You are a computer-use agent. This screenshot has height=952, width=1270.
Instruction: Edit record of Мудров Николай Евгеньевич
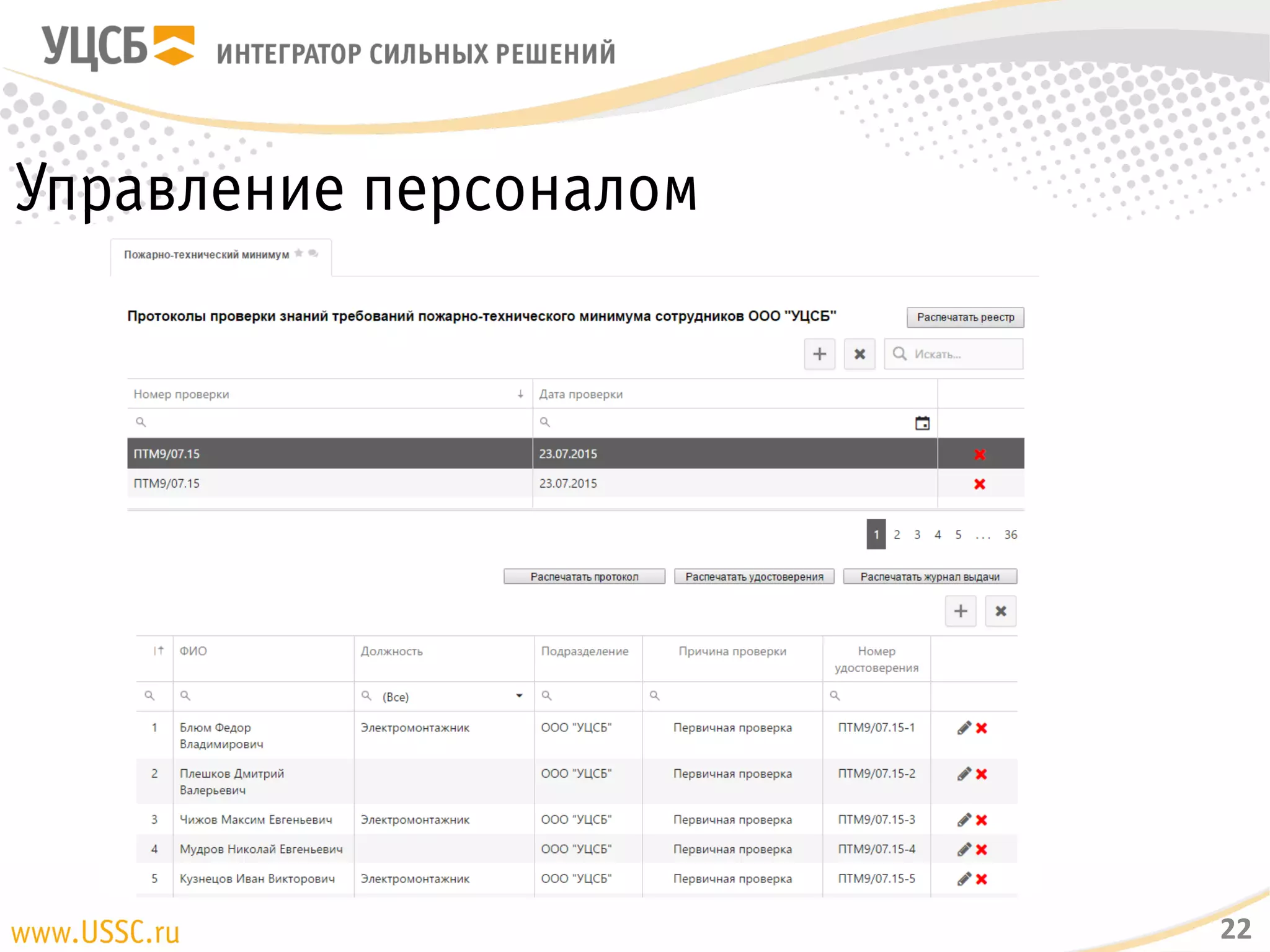(x=964, y=849)
